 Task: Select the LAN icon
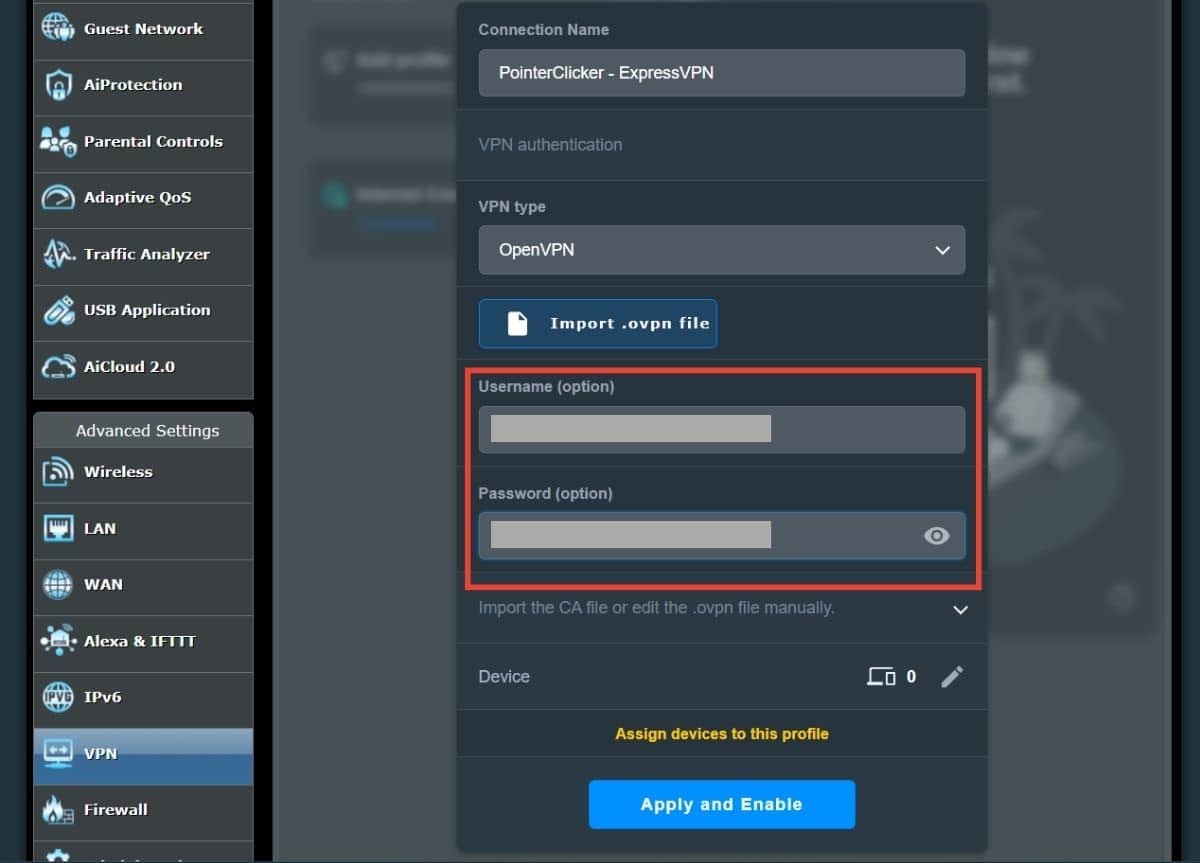(x=58, y=528)
